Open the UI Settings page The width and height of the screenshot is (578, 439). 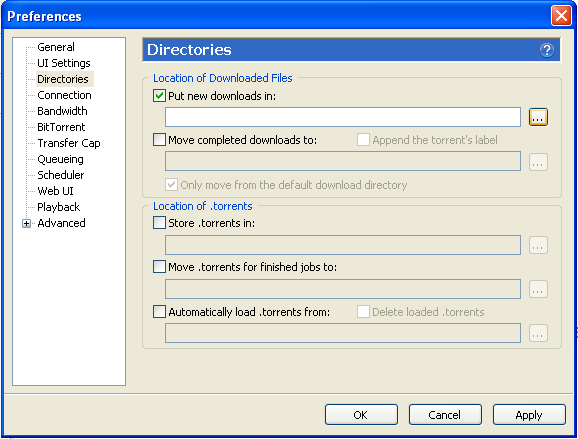click(64, 63)
